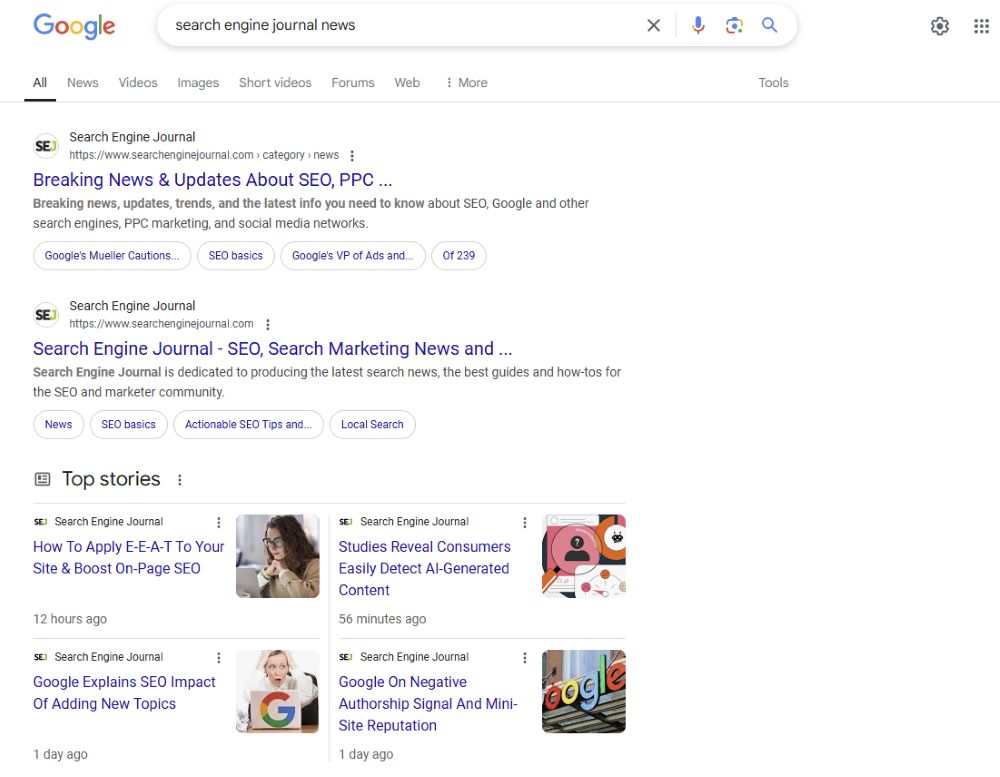Click the 12 hours ago timestamp
Screen dimensions: 1000x777
point(70,619)
